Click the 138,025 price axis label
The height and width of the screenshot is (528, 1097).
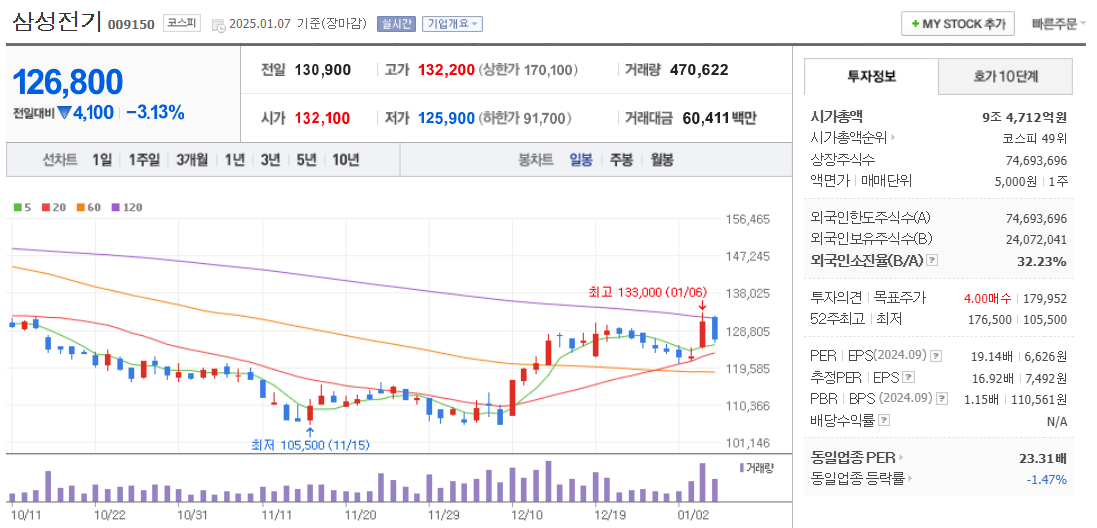(748, 294)
